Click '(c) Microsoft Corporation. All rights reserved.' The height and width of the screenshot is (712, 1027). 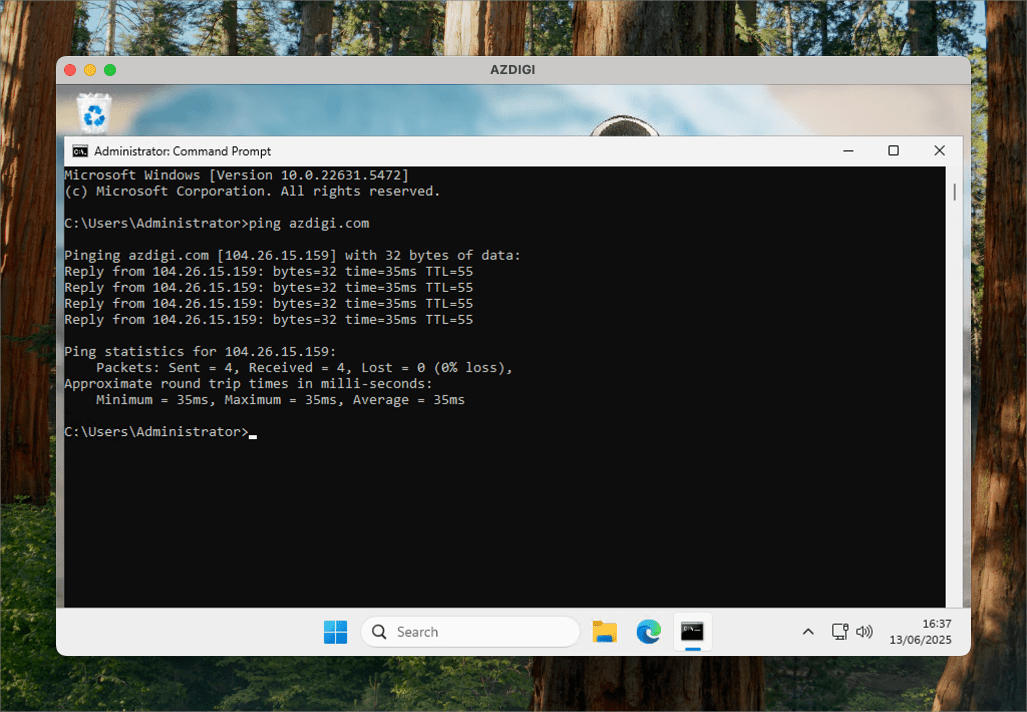click(x=252, y=191)
